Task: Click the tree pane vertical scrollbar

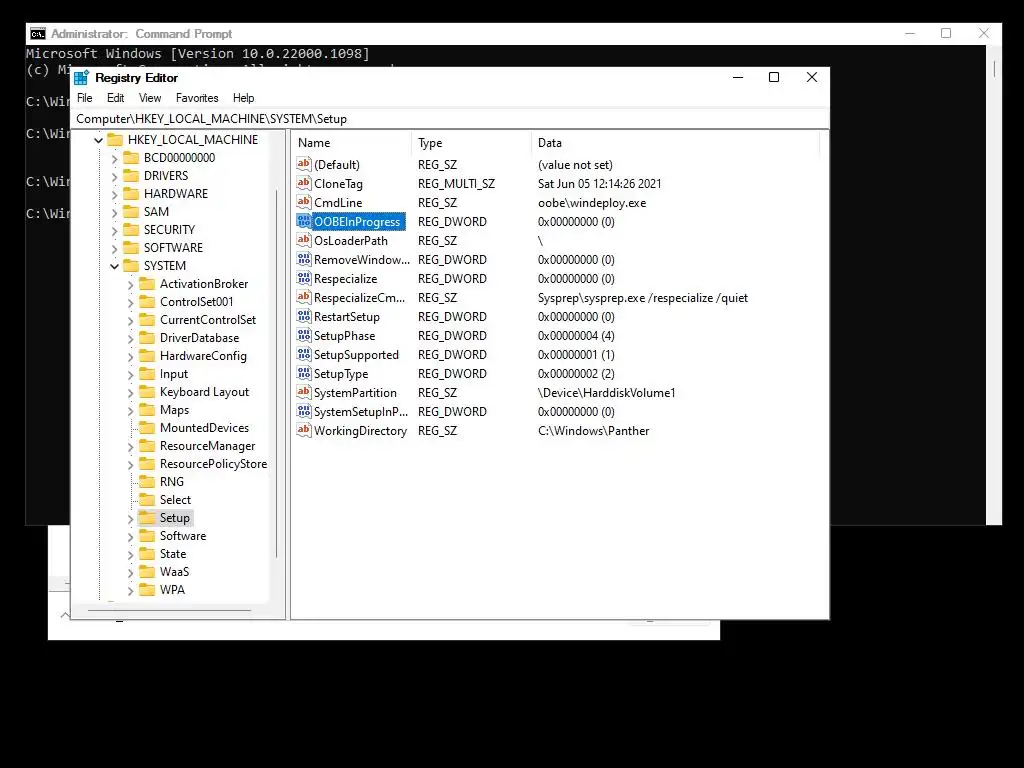Action: pyautogui.click(x=277, y=372)
